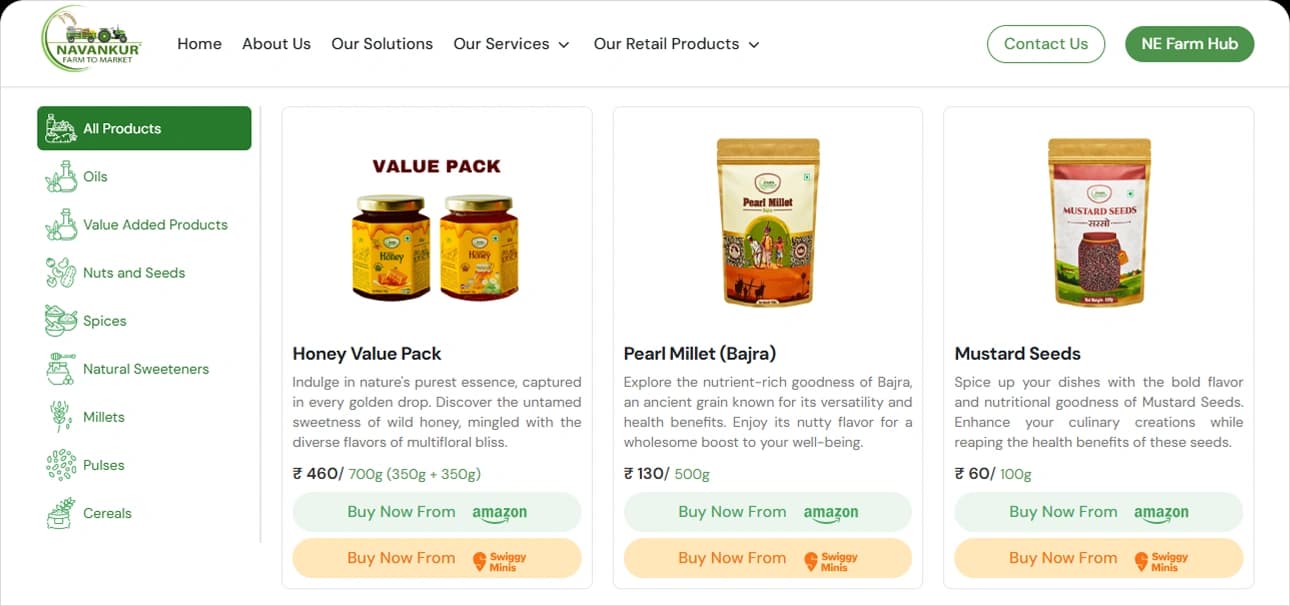Viewport: 1290px width, 606px height.
Task: Open the About Us page
Action: [276, 44]
